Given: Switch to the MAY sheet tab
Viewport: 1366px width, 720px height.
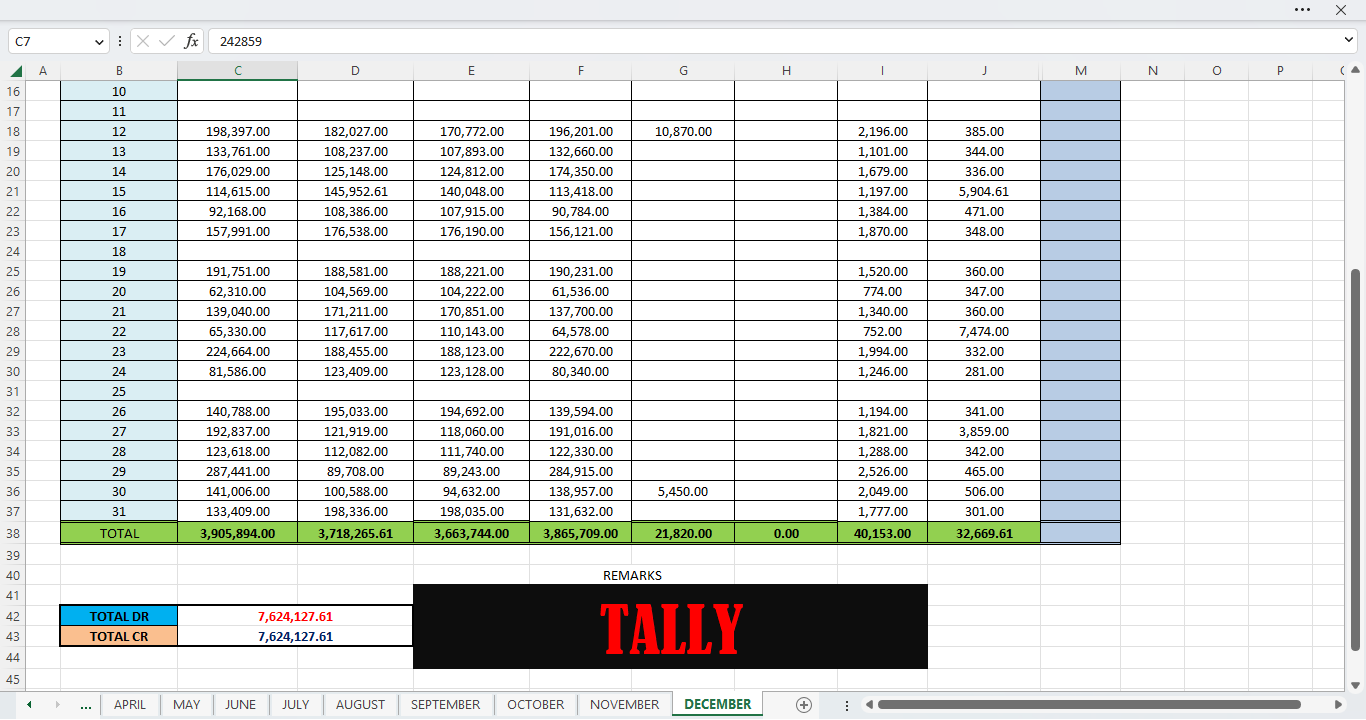Looking at the screenshot, I should tap(187, 705).
